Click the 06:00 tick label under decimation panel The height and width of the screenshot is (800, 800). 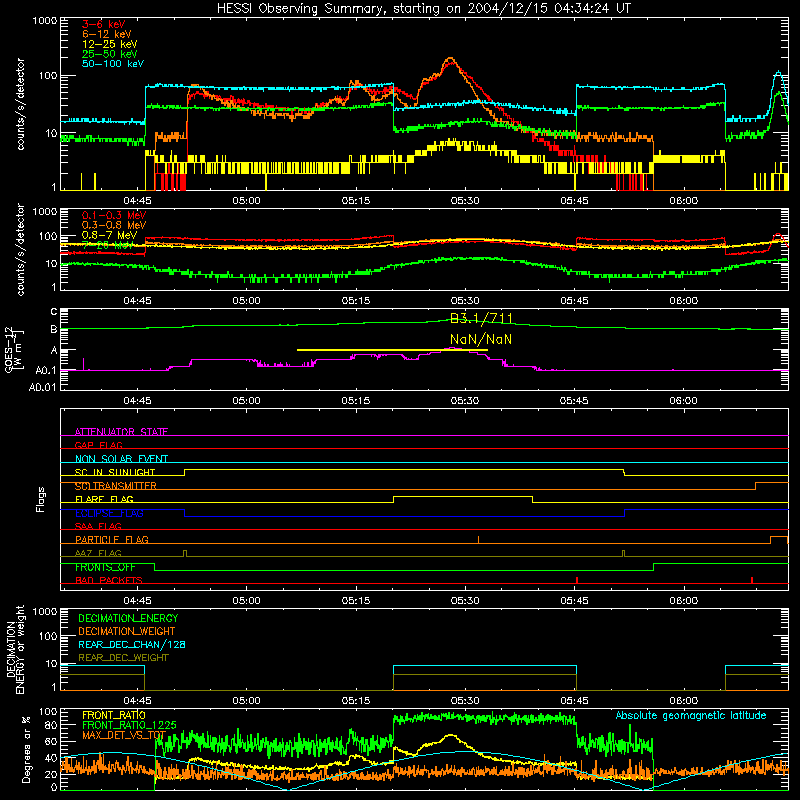coord(683,701)
